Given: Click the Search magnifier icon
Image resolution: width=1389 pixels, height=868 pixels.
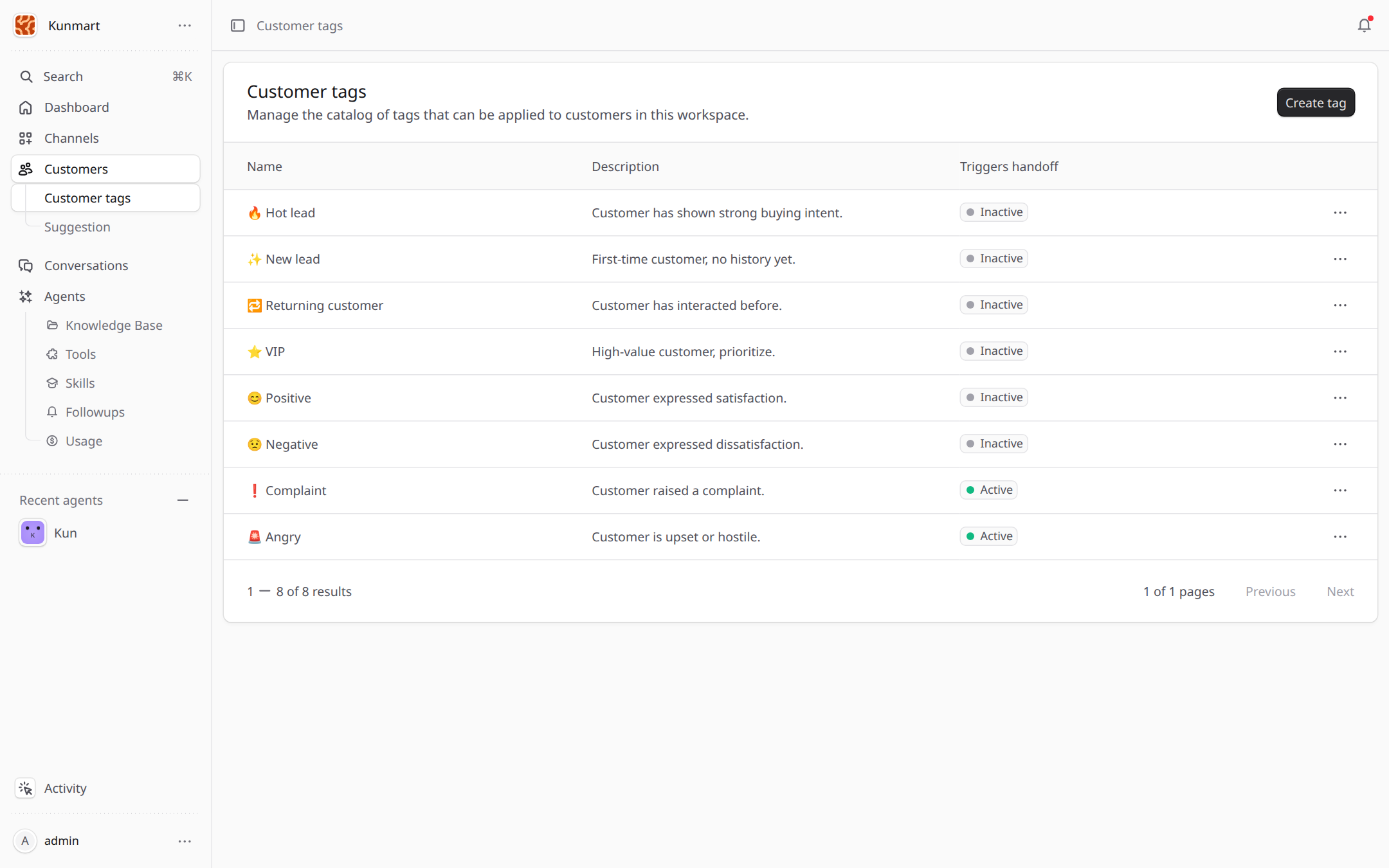Looking at the screenshot, I should [26, 77].
